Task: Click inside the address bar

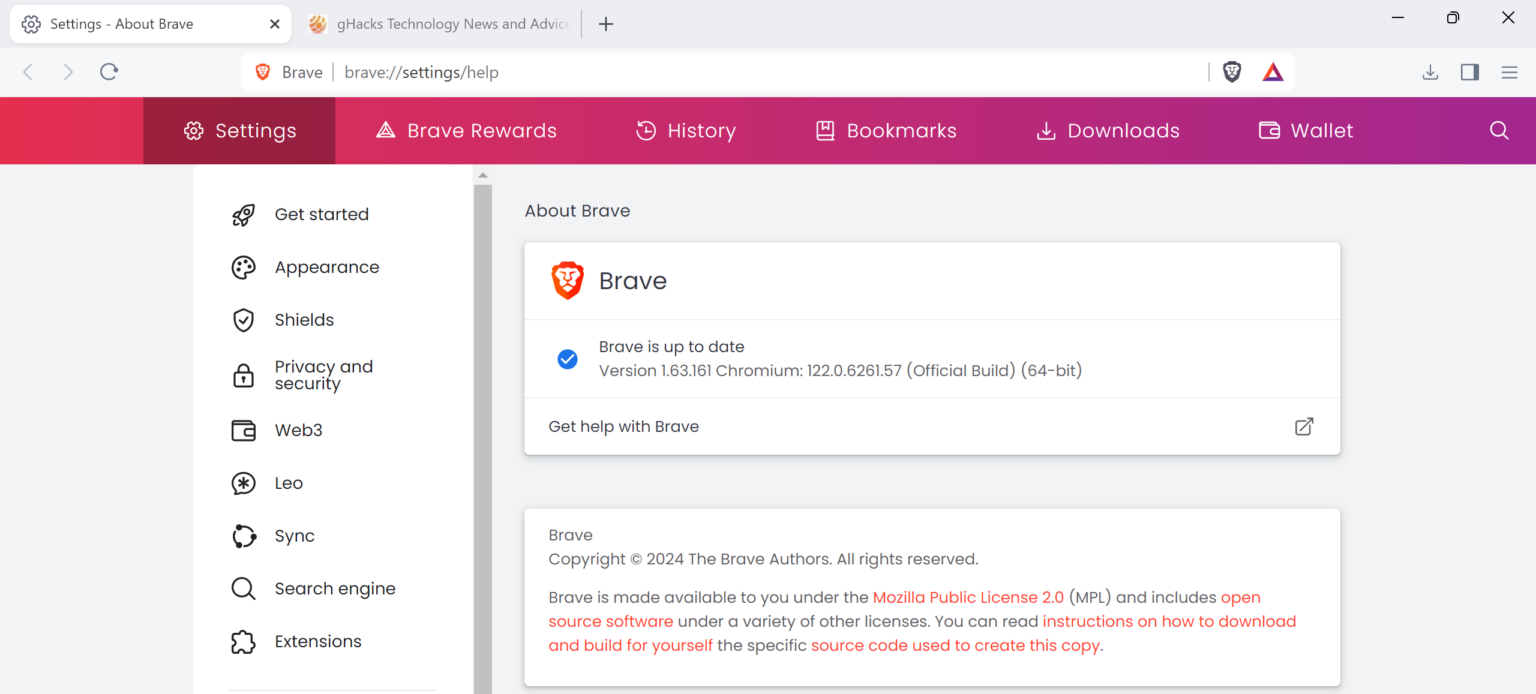Action: click(x=700, y=72)
